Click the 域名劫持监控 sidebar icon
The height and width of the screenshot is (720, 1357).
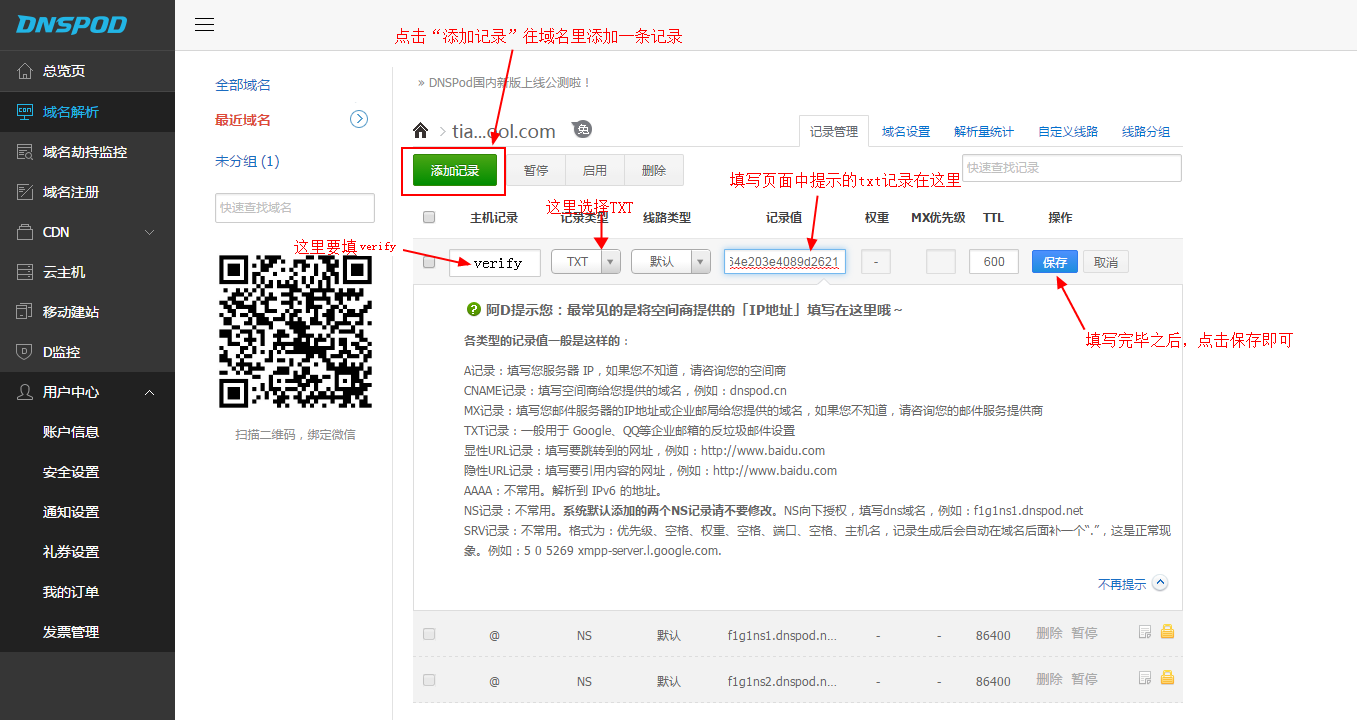(x=25, y=151)
